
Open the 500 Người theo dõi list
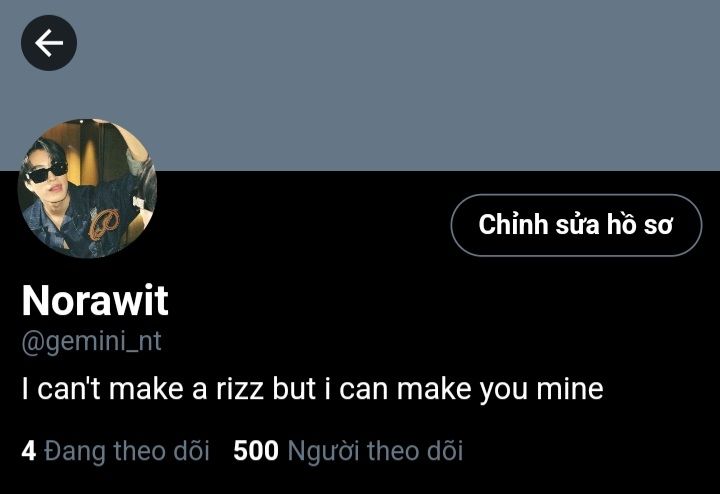[348, 451]
